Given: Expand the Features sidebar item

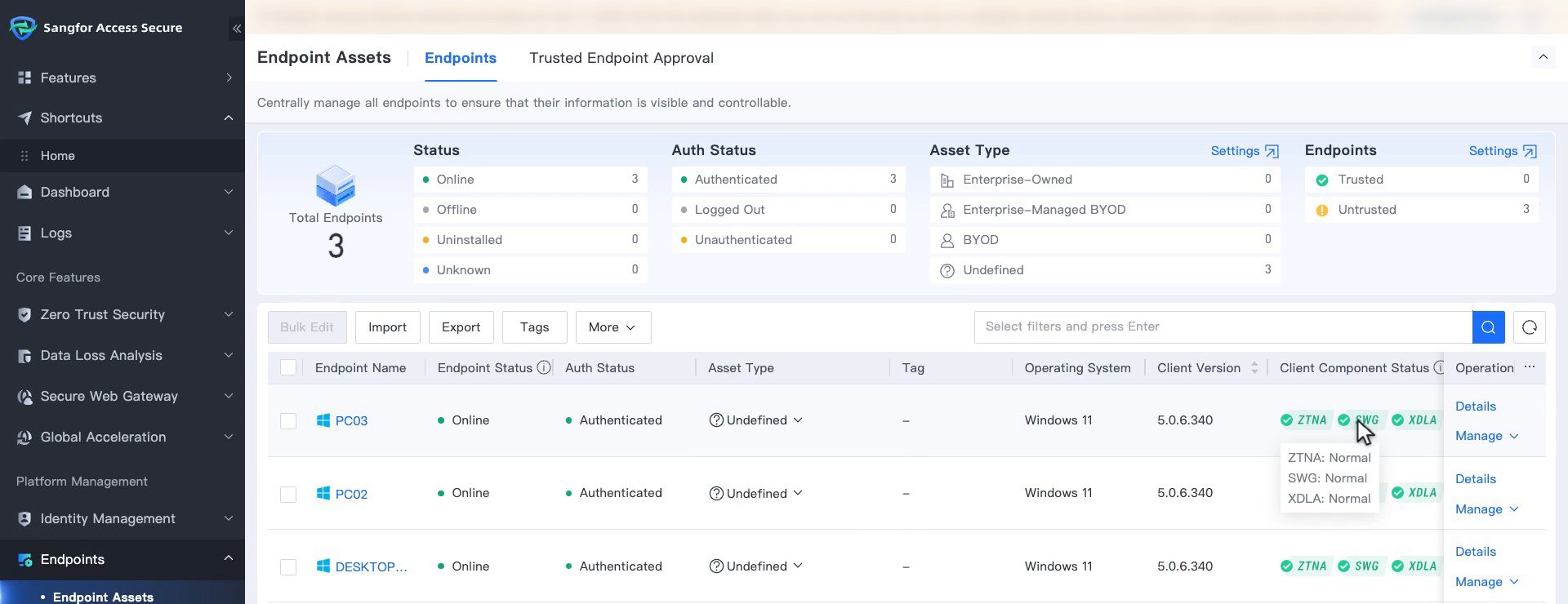Looking at the screenshot, I should point(122,78).
